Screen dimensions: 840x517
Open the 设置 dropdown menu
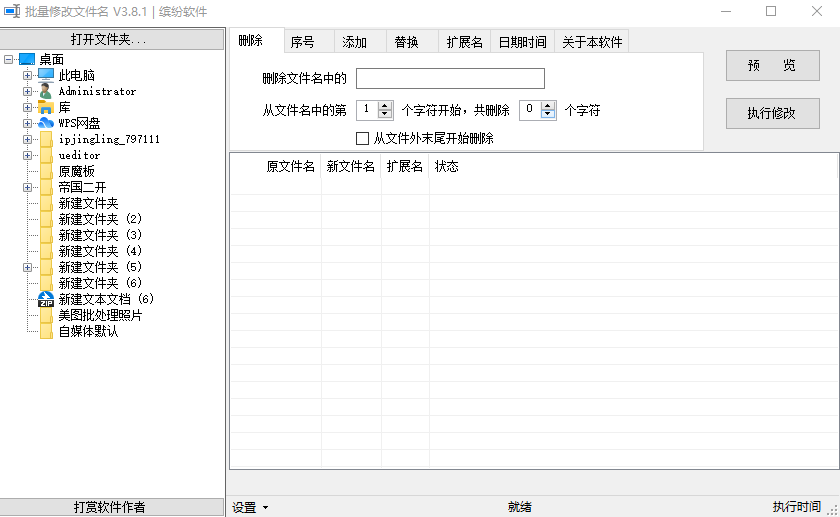pos(250,507)
